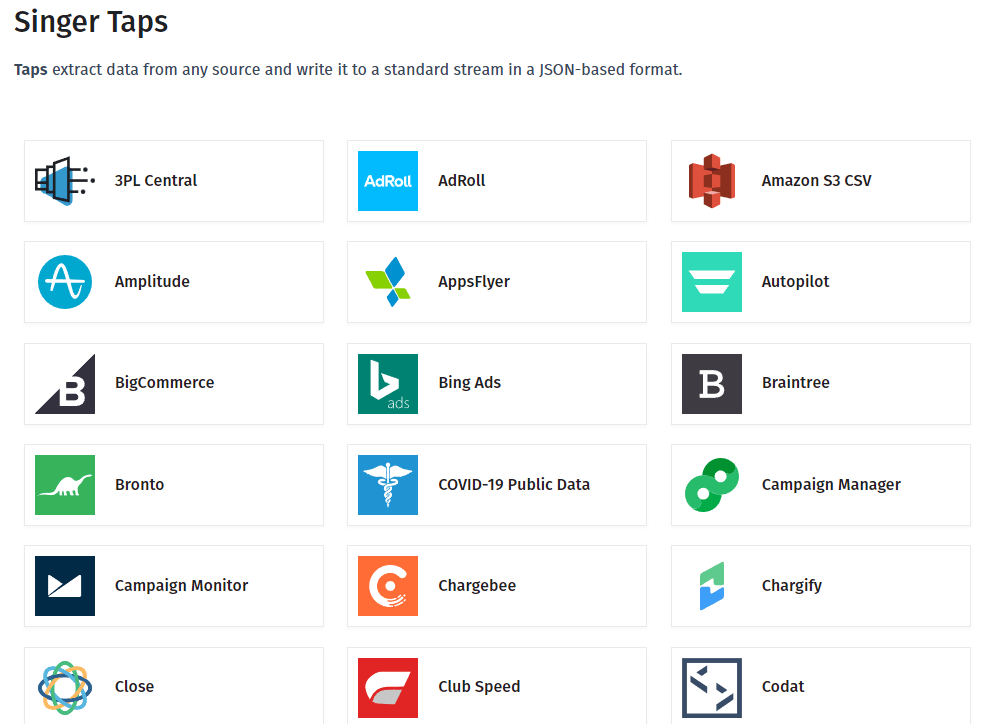Viewport: 993px width, 724px height.
Task: Open the Bing Ads tap link
Action: coord(469,383)
